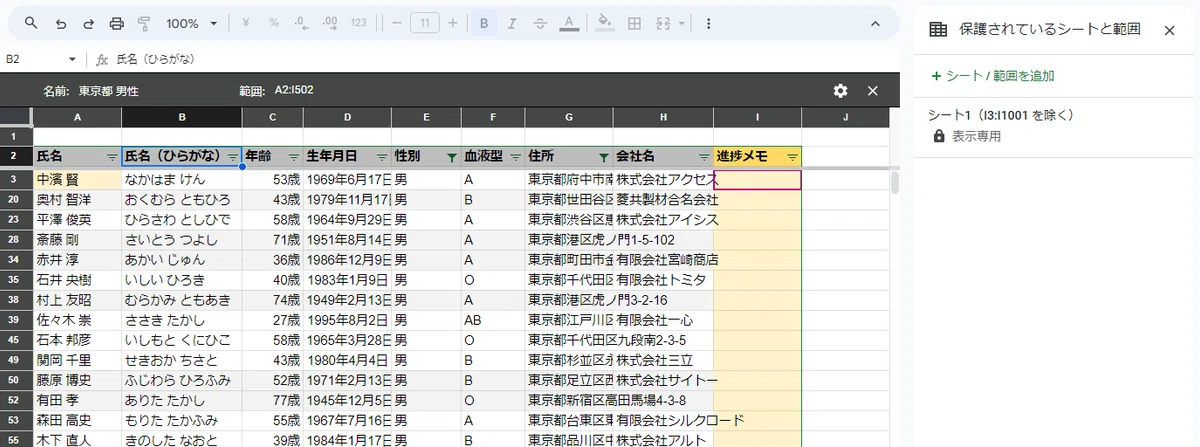The height and width of the screenshot is (447, 1200).
Task: Edit the filter range A2:I502
Action: (294, 91)
